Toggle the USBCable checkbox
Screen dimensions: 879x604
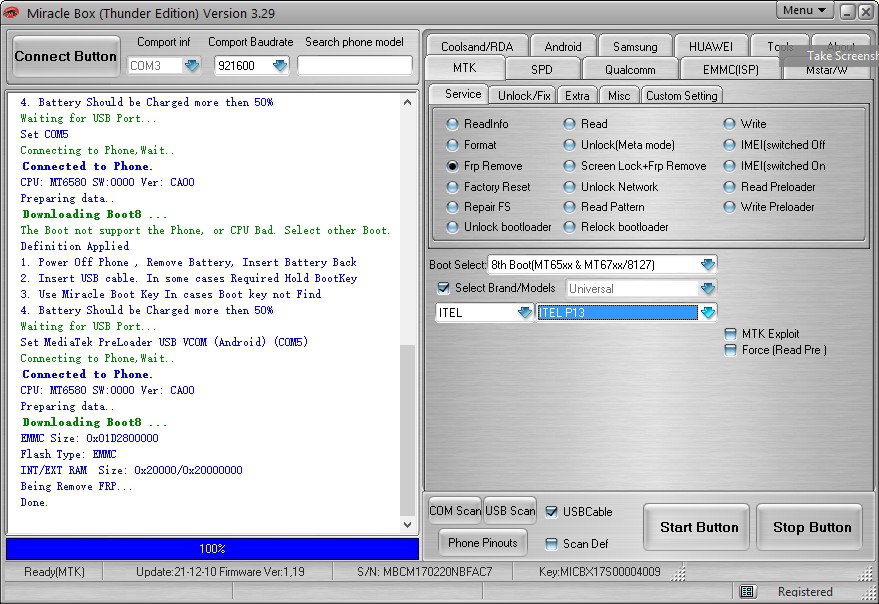click(552, 511)
